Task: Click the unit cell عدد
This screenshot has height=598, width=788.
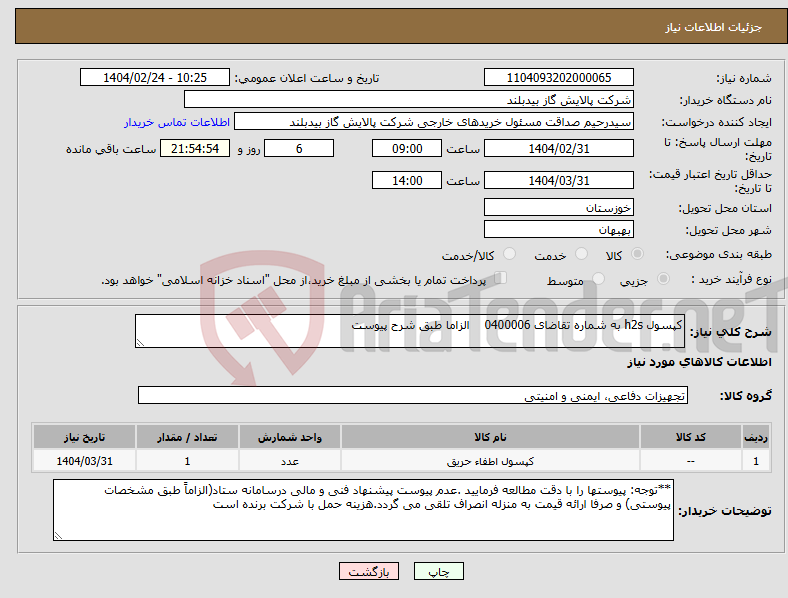Action: coord(289,461)
